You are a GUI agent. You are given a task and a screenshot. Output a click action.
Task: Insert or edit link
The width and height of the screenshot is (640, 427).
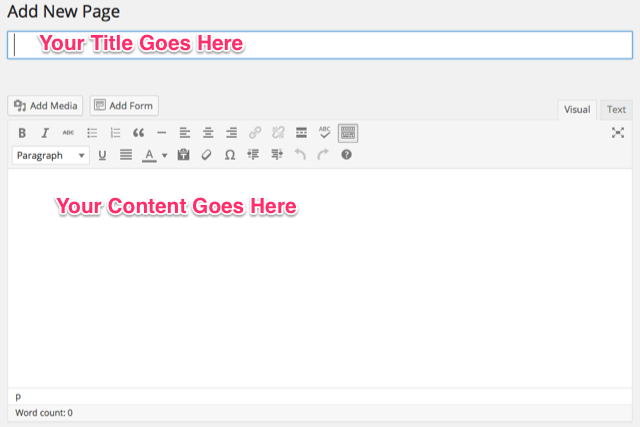pos(255,133)
